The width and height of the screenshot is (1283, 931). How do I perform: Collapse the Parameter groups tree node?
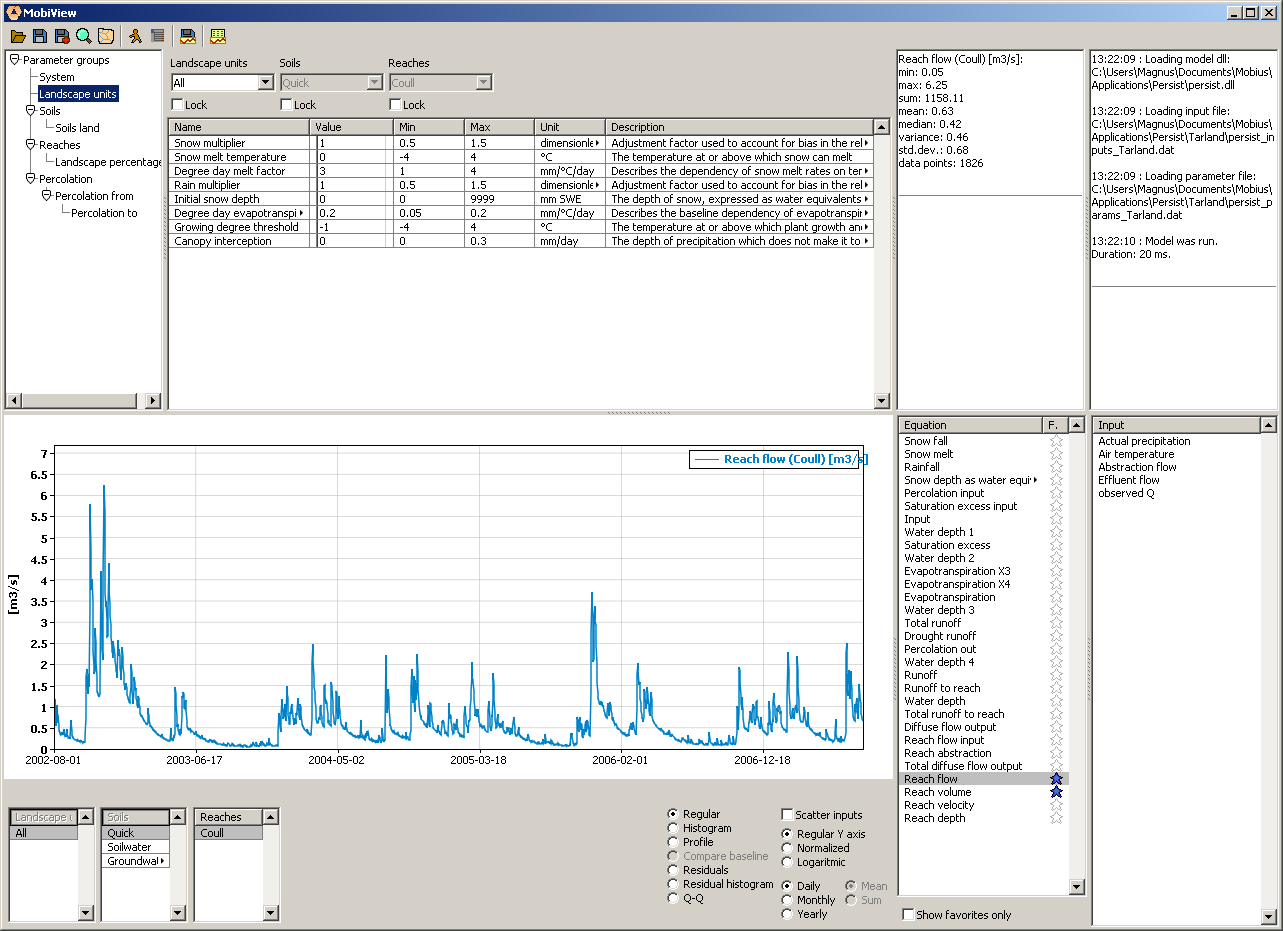14,60
